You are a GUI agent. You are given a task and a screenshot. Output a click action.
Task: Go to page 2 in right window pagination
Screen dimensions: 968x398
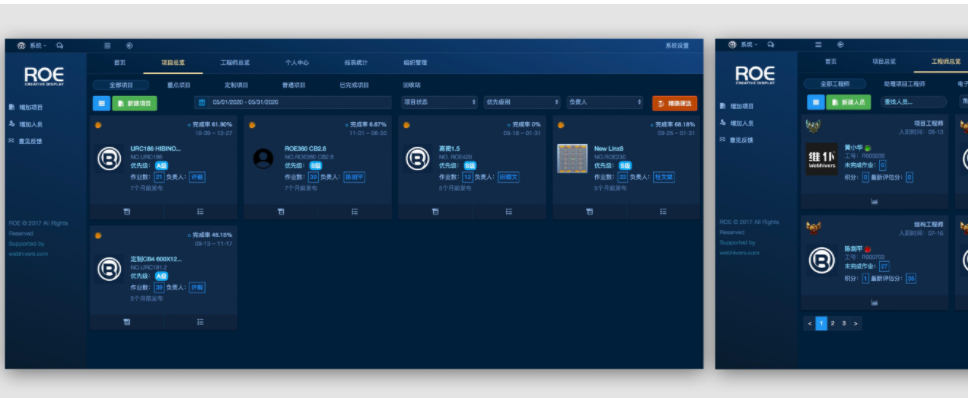tap(832, 323)
